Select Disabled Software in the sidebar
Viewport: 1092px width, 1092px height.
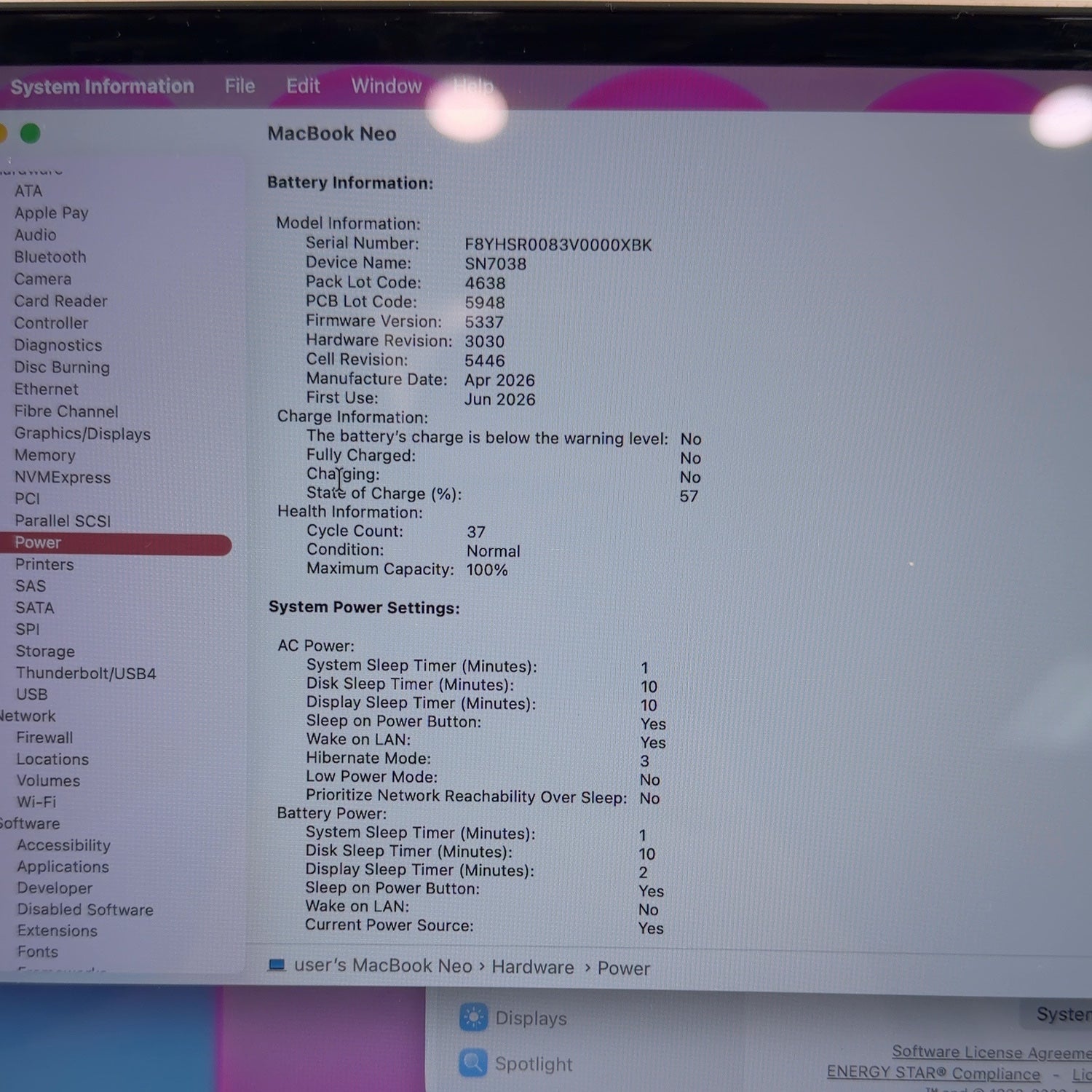point(85,909)
